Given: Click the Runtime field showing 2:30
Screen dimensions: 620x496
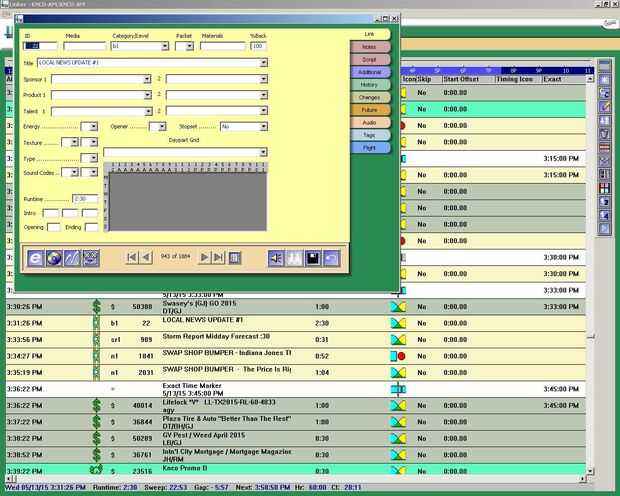Looking at the screenshot, I should [85, 199].
